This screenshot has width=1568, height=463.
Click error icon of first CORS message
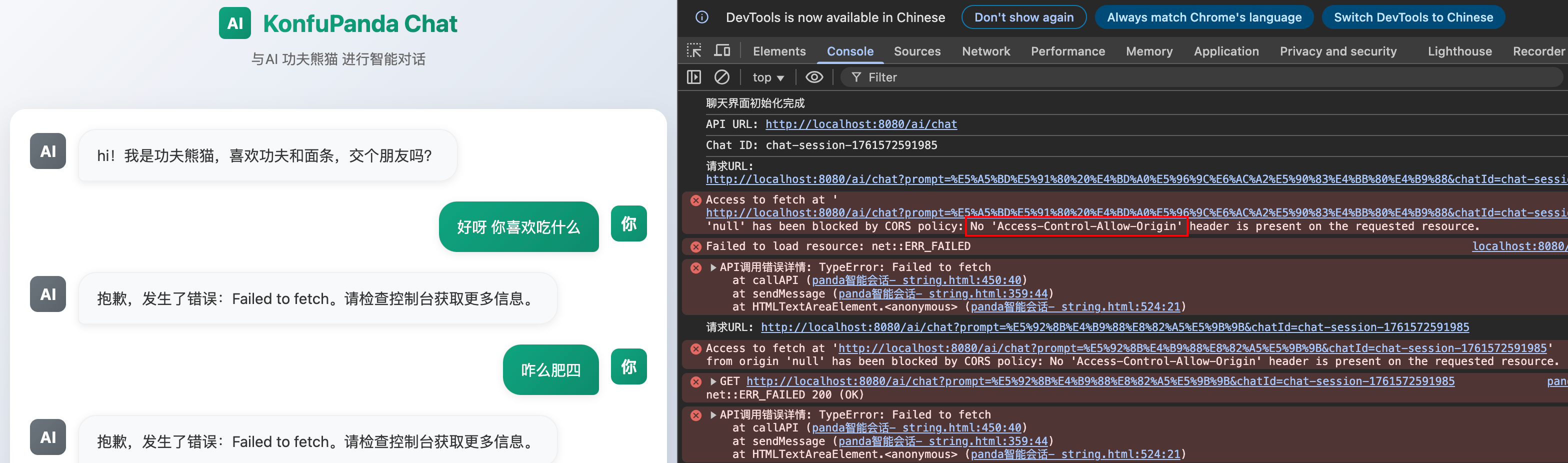[695, 199]
